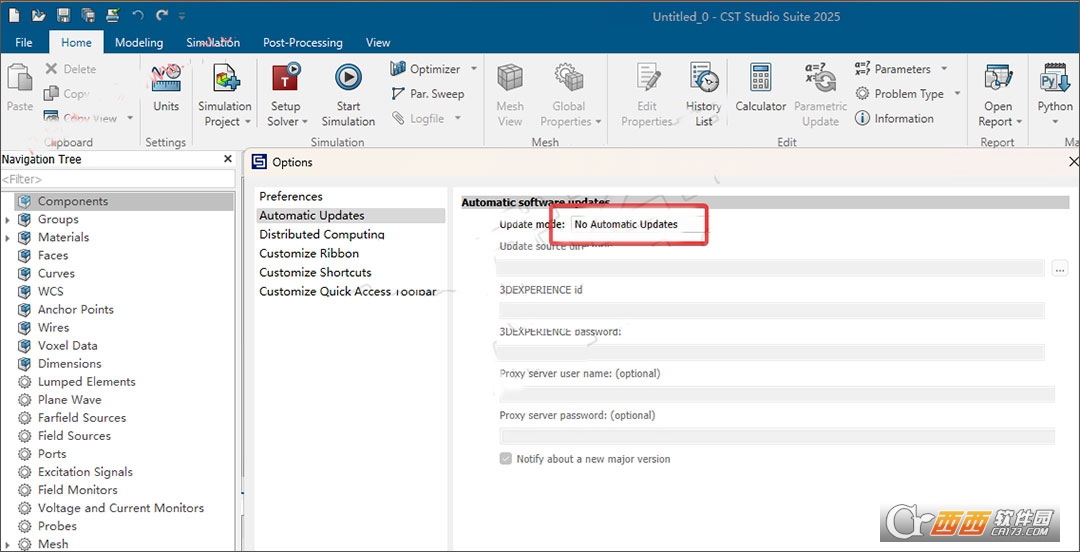Toggle Notify about a new major version

(506, 458)
